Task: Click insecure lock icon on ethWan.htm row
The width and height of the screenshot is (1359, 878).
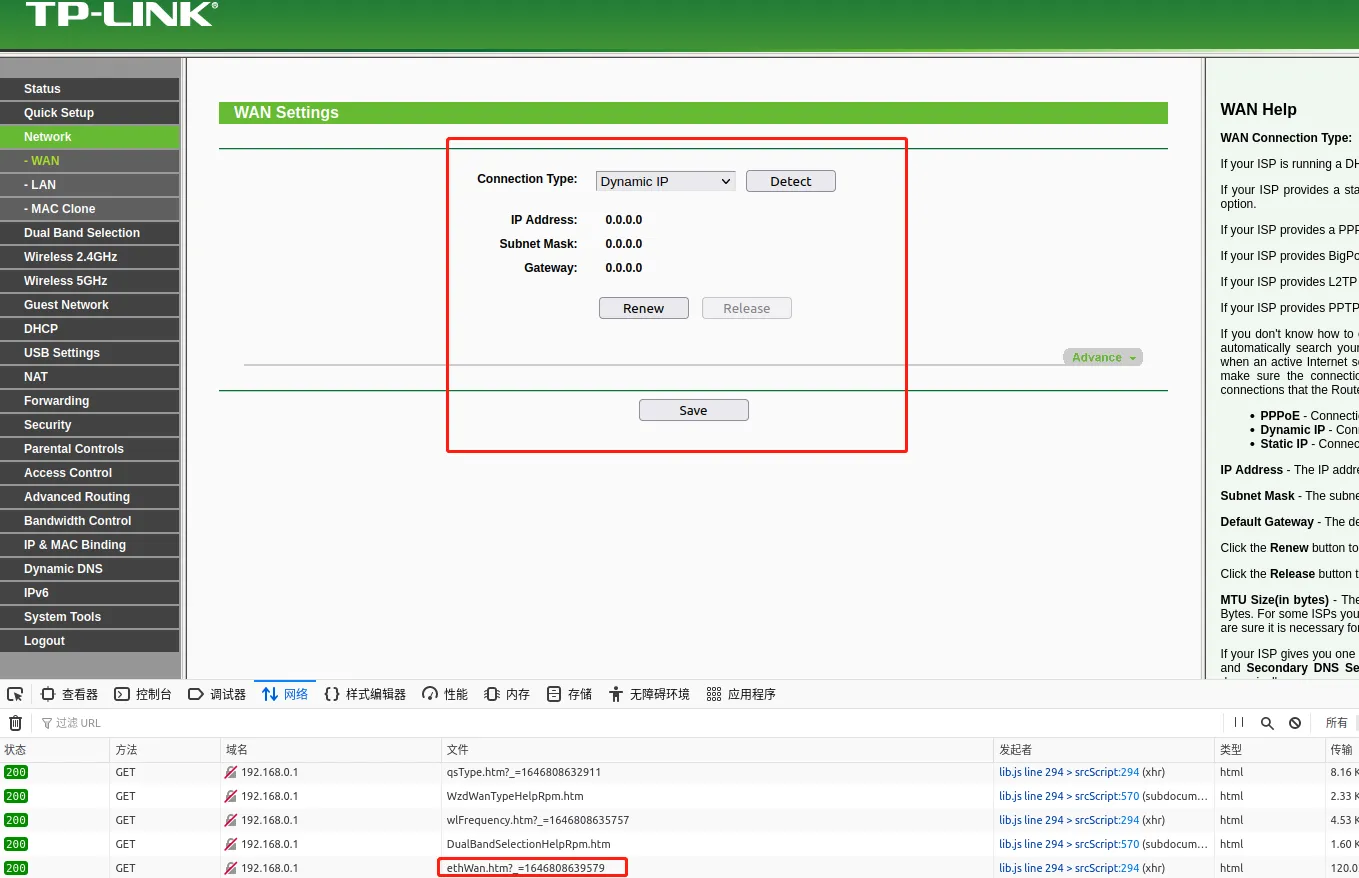Action: [231, 868]
